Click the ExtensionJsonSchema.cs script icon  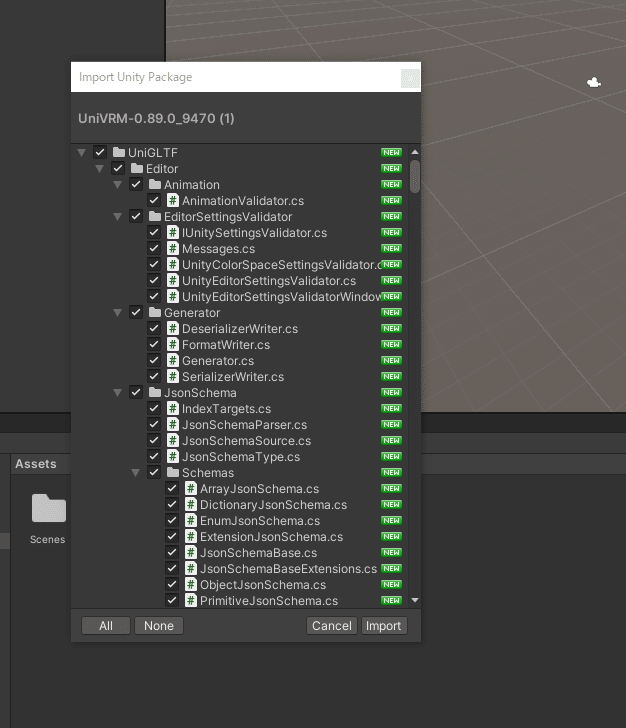(191, 537)
